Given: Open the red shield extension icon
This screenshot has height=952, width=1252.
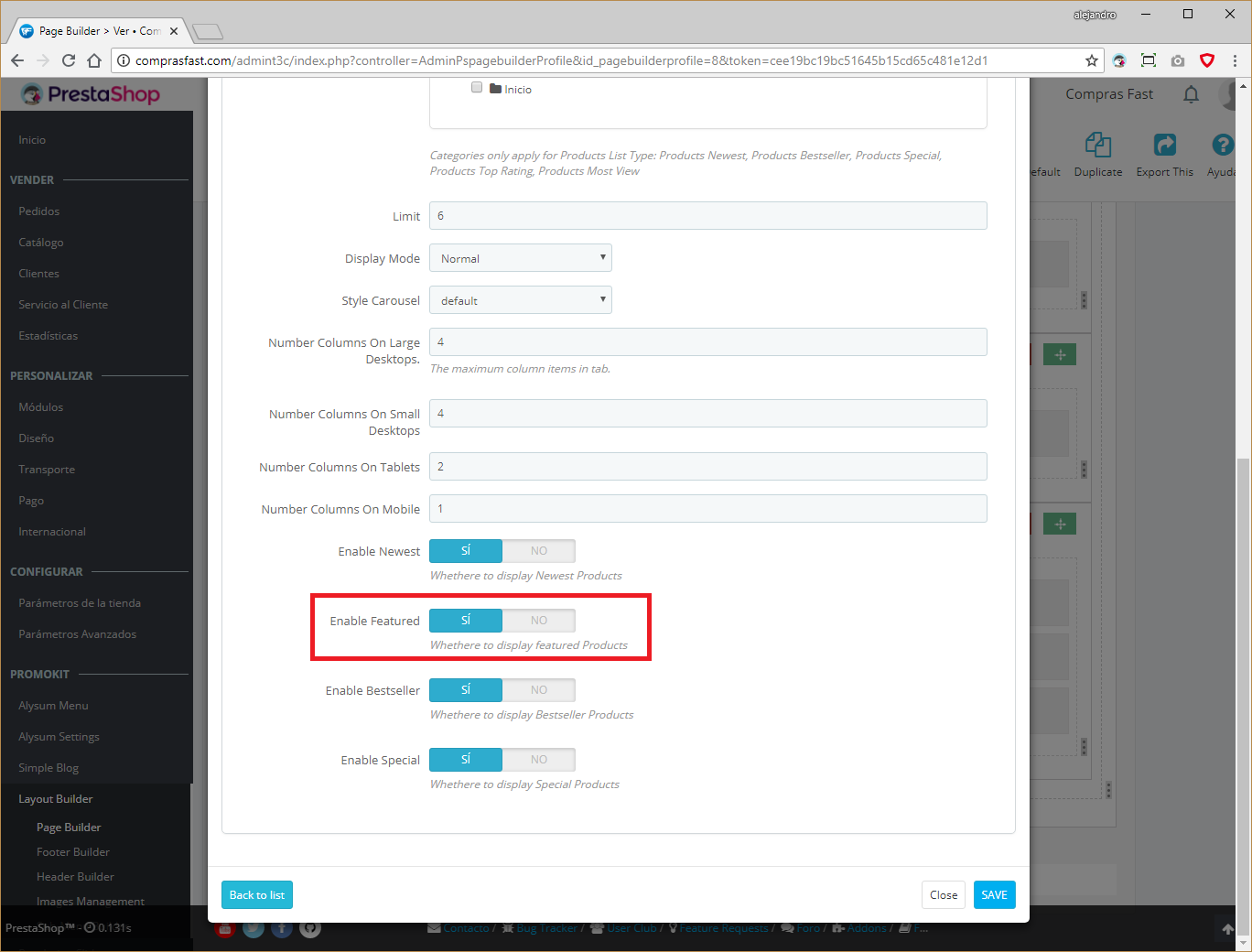Looking at the screenshot, I should tap(1207, 60).
